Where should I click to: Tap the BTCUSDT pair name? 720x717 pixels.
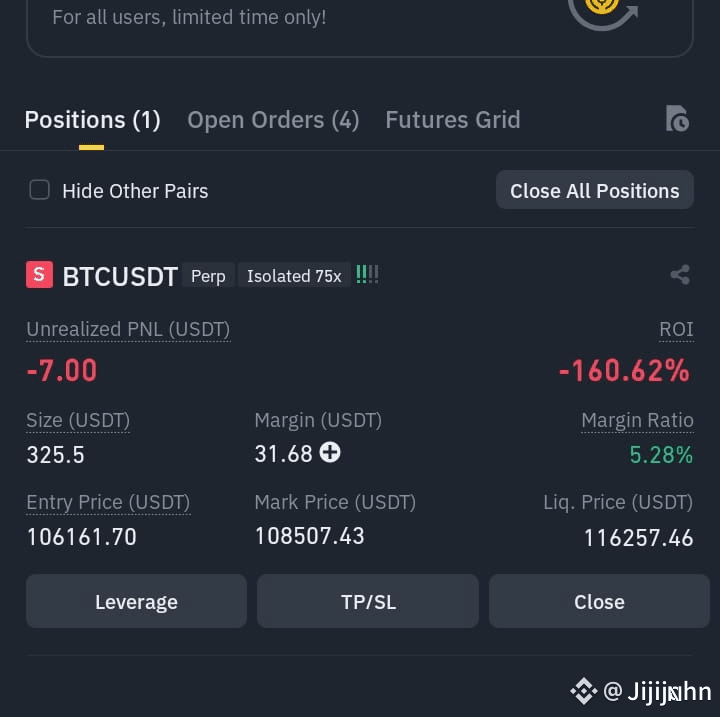[120, 277]
